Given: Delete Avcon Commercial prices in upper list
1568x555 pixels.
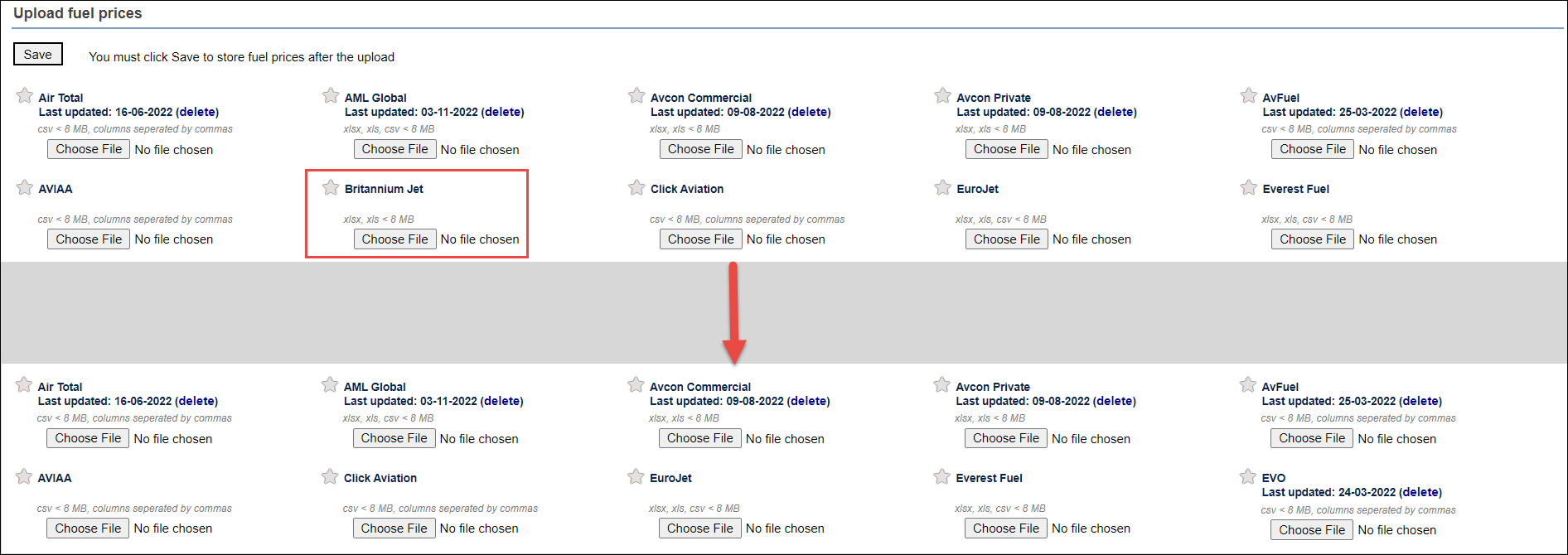Looking at the screenshot, I should coord(809,112).
